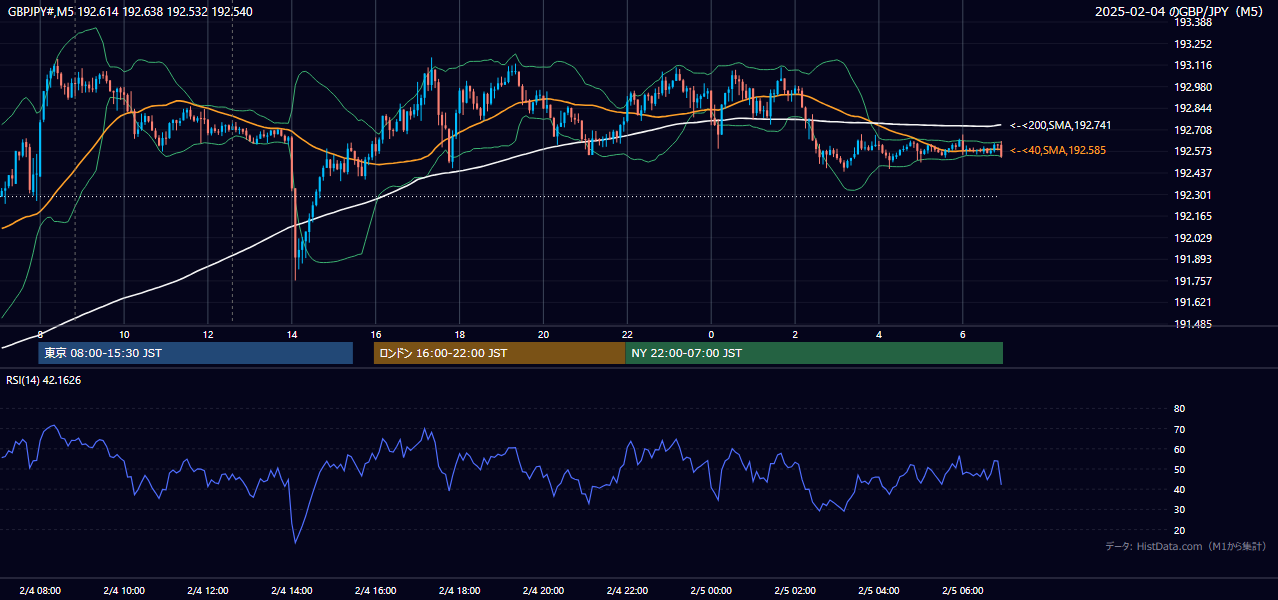This screenshot has height=600, width=1278.
Task: Click hour marker 10 under price chart
Action: click(124, 334)
